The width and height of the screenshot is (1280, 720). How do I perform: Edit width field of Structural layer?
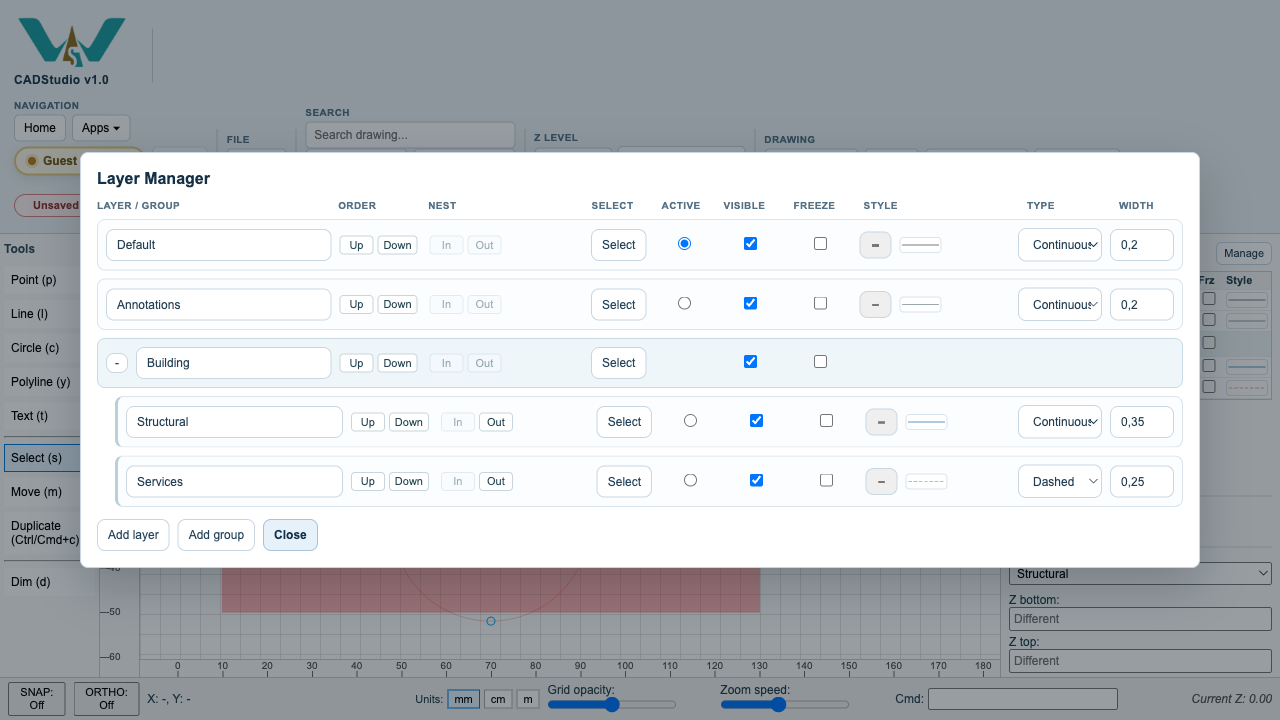[x=1141, y=422]
